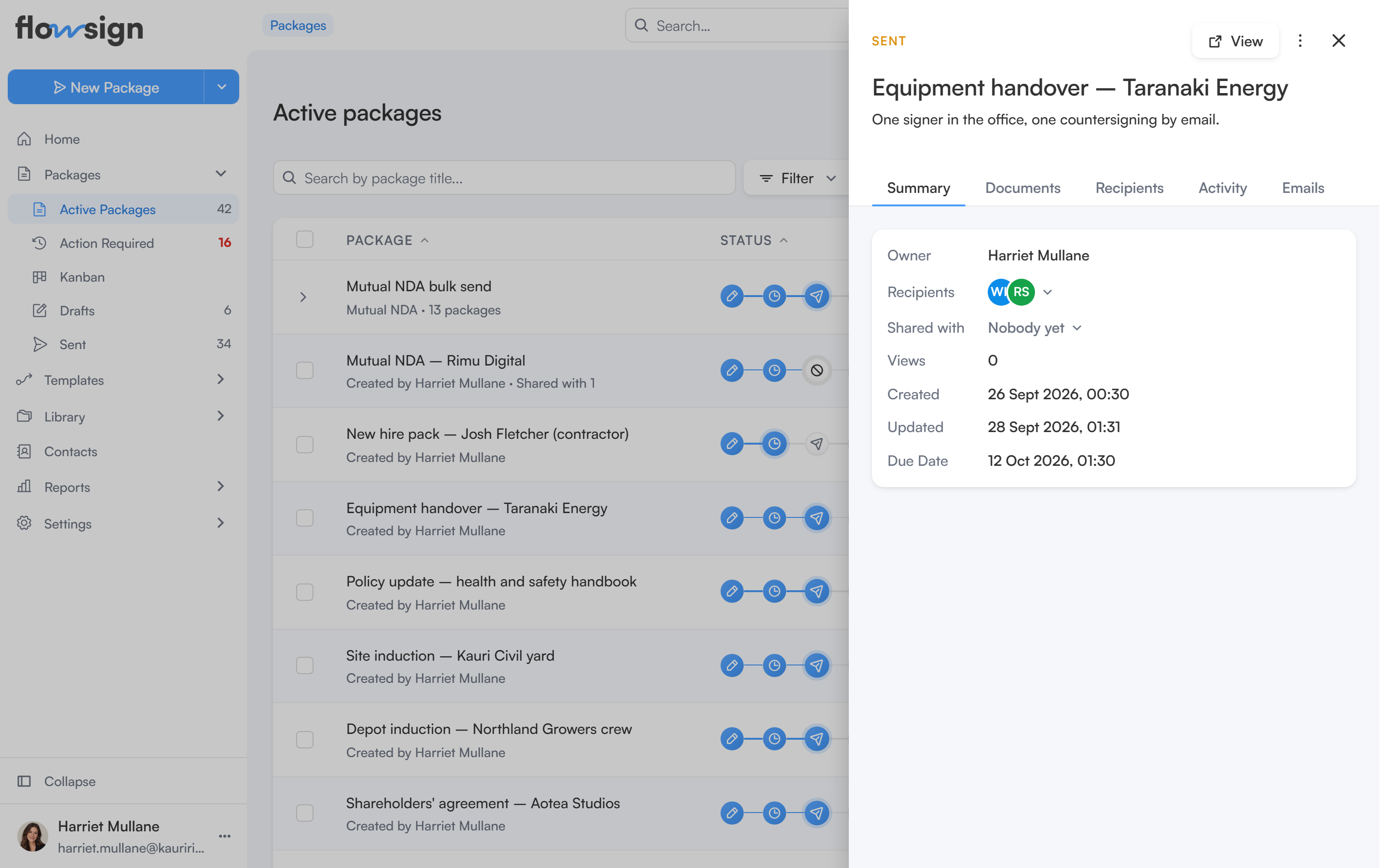This screenshot has width=1389, height=868.
Task: Click the sent stage icon for Mutual NDA bulk send
Action: 817,296
